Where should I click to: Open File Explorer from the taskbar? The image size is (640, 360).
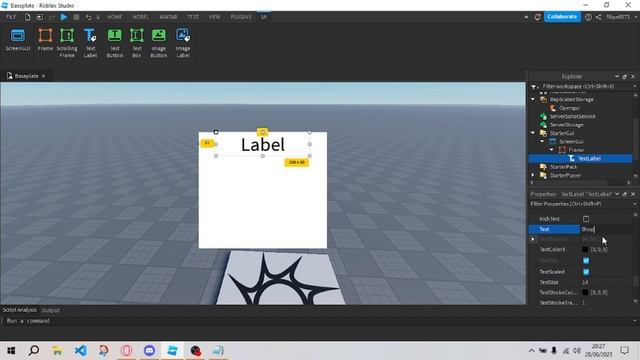coord(57,350)
